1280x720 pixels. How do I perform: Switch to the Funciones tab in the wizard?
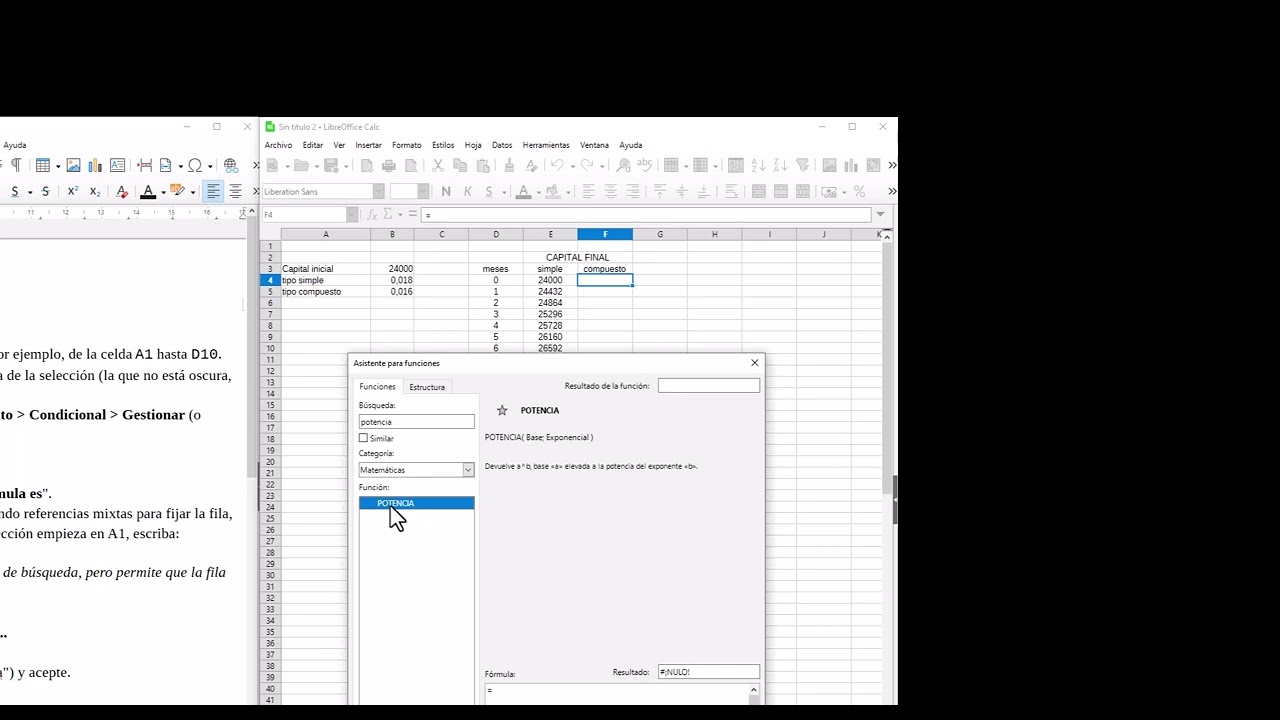click(378, 387)
